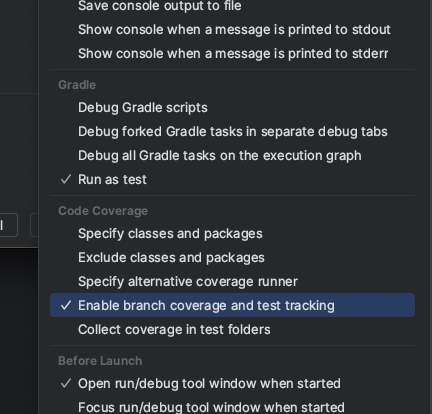
Task: Enable Show console when printed to stderr
Action: coord(232,53)
